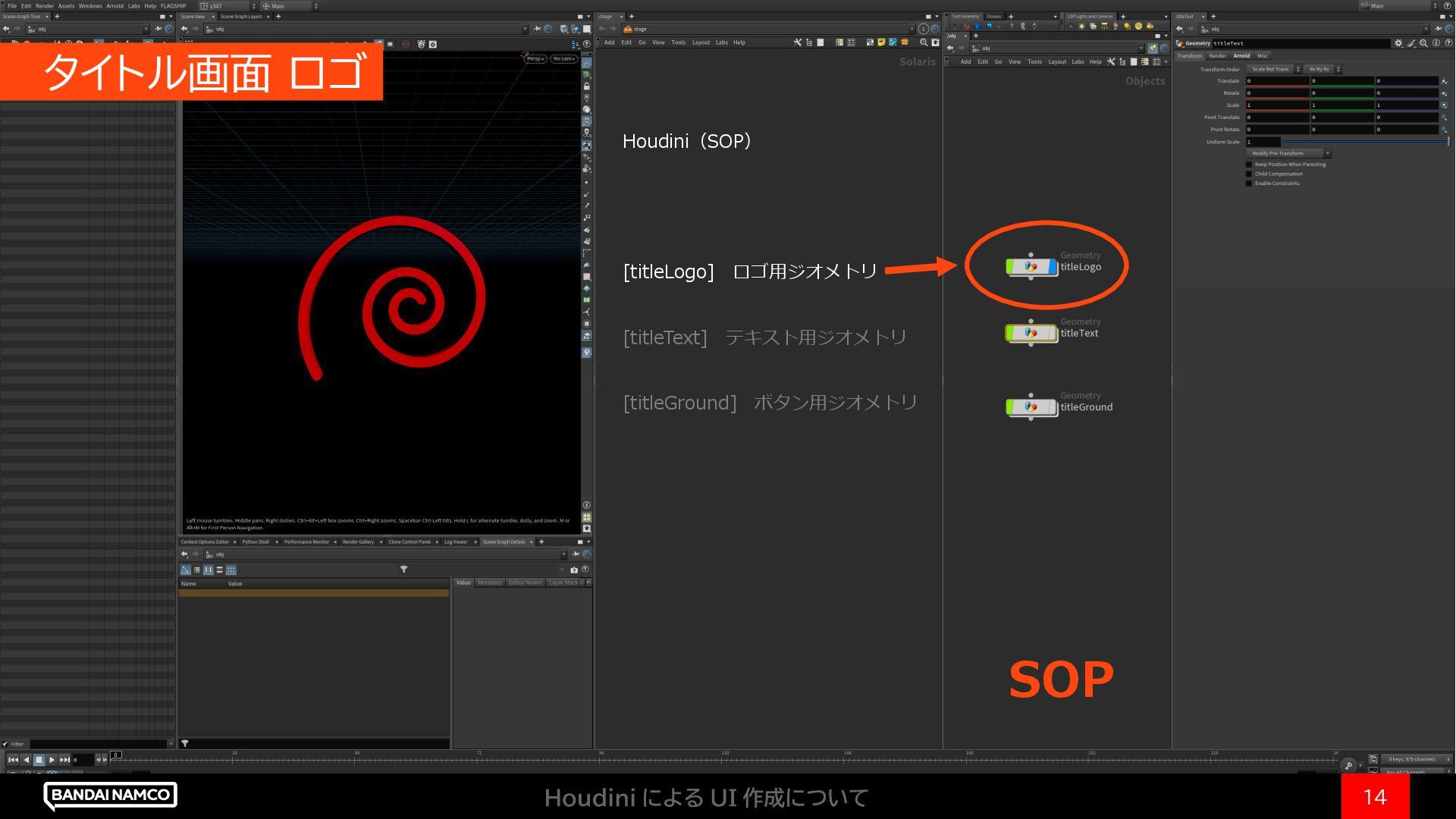Open the Persp viewport camera button
The image size is (1456, 819).
pos(535,58)
